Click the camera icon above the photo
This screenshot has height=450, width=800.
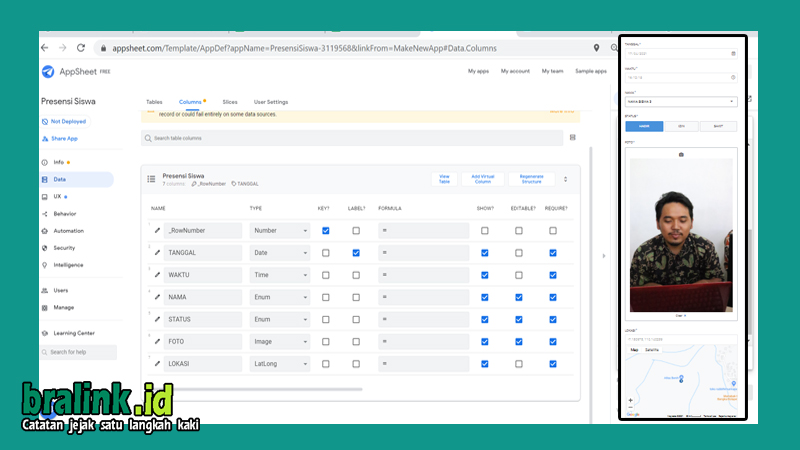click(681, 155)
